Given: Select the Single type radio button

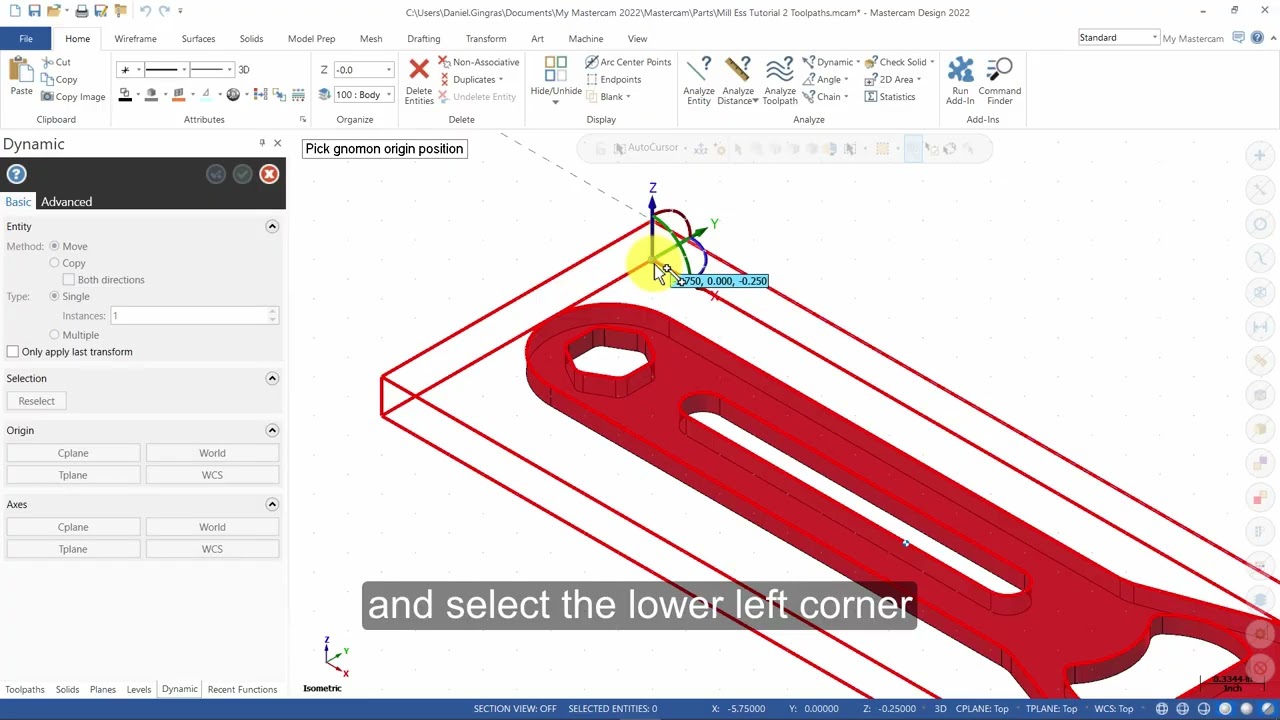Looking at the screenshot, I should 55,297.
